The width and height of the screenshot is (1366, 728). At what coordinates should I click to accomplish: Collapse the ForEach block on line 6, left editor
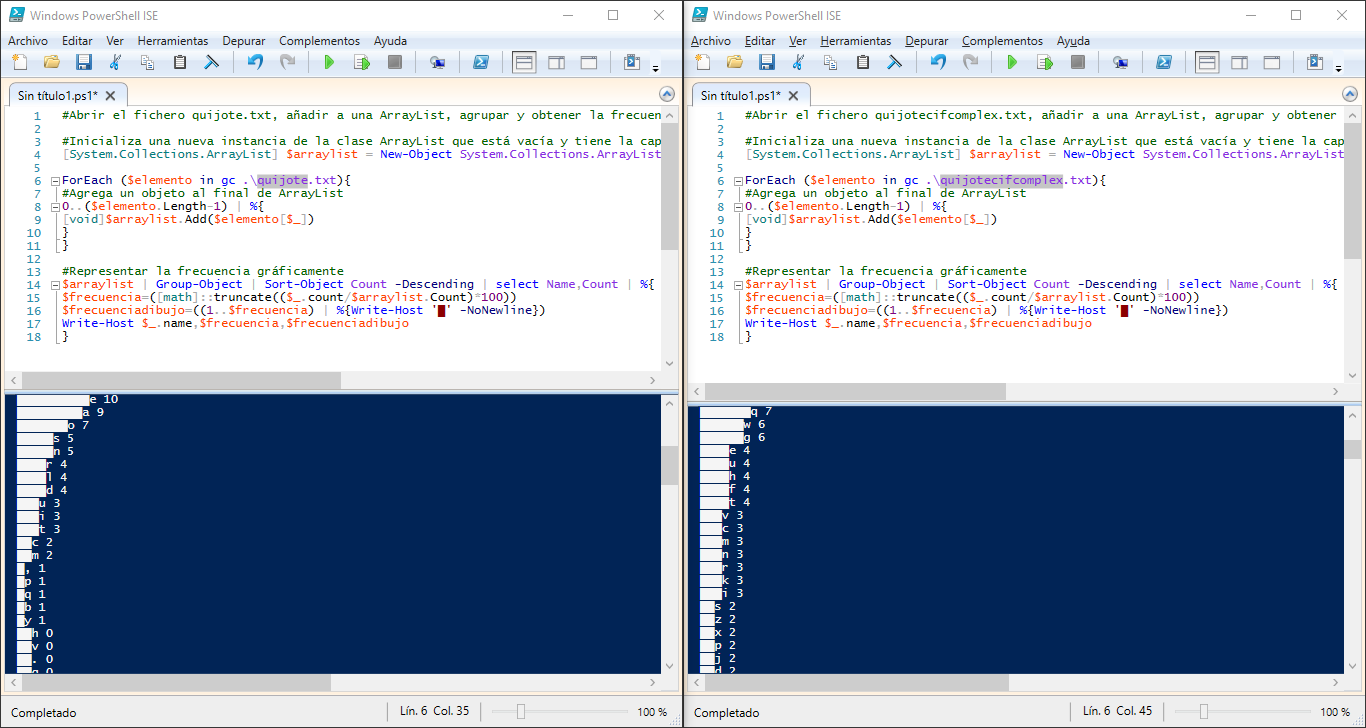pyautogui.click(x=54, y=180)
